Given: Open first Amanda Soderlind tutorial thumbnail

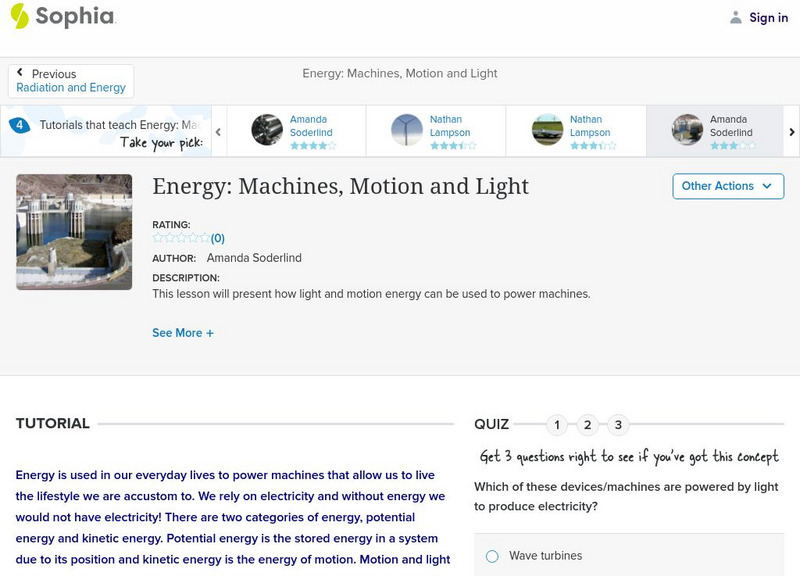Looking at the screenshot, I should coord(267,130).
